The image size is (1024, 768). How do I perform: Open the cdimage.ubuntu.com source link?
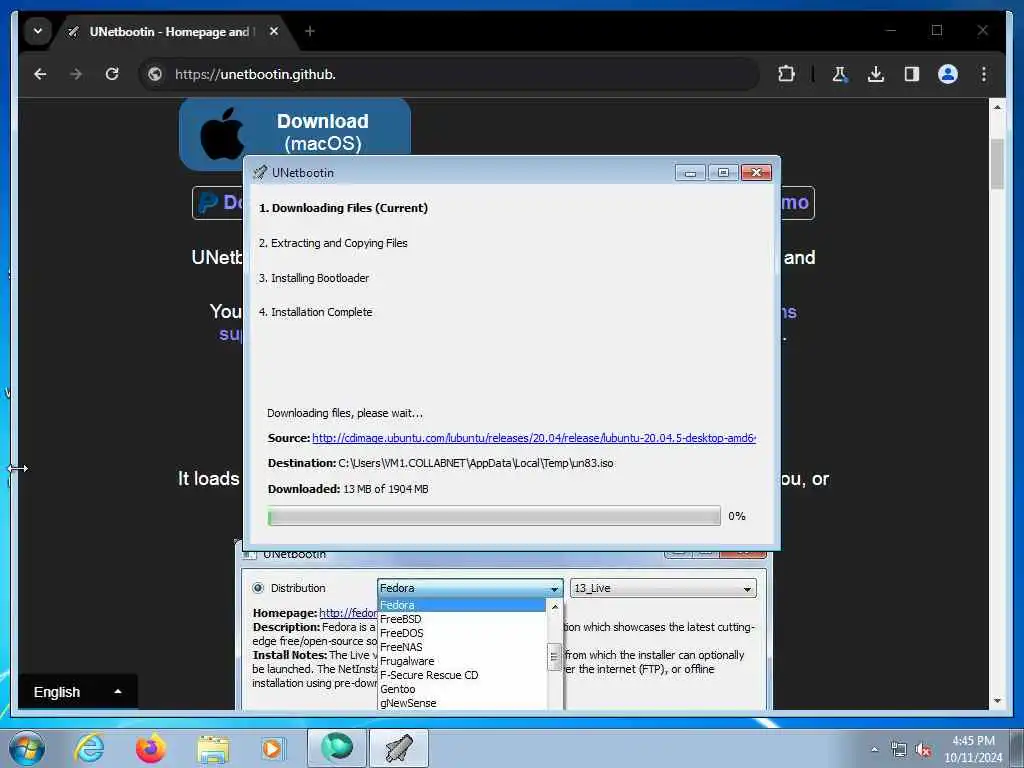point(534,438)
